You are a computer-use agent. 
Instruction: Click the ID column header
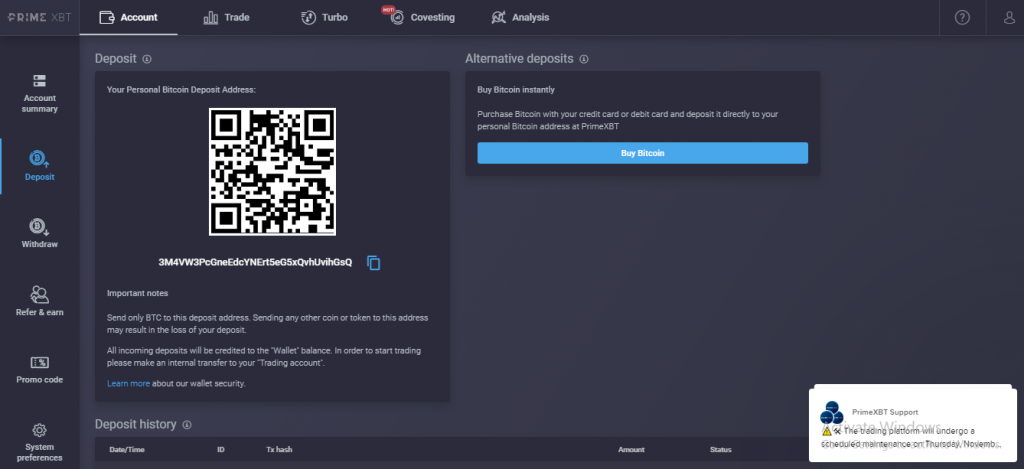tap(221, 449)
